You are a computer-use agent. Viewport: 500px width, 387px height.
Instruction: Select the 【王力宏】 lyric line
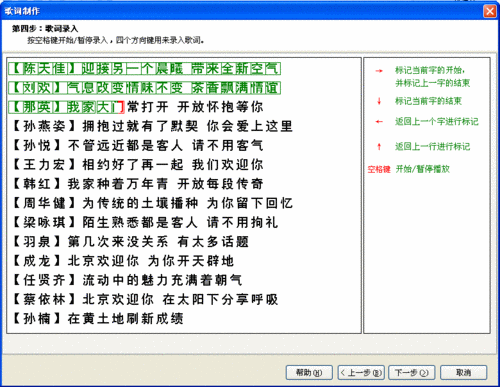(137, 165)
